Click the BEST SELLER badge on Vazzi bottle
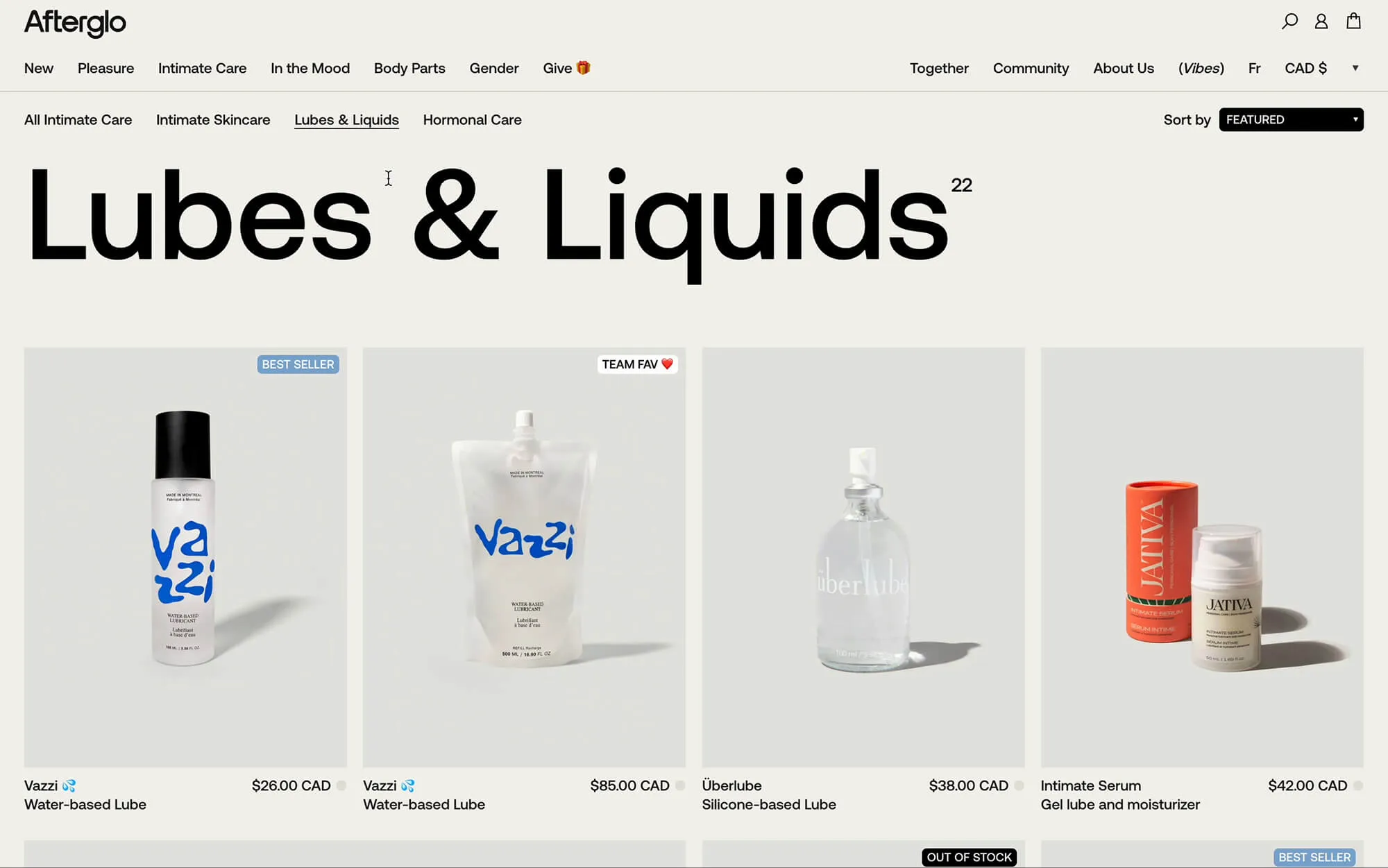Screen dimensions: 1388x868 (298, 364)
